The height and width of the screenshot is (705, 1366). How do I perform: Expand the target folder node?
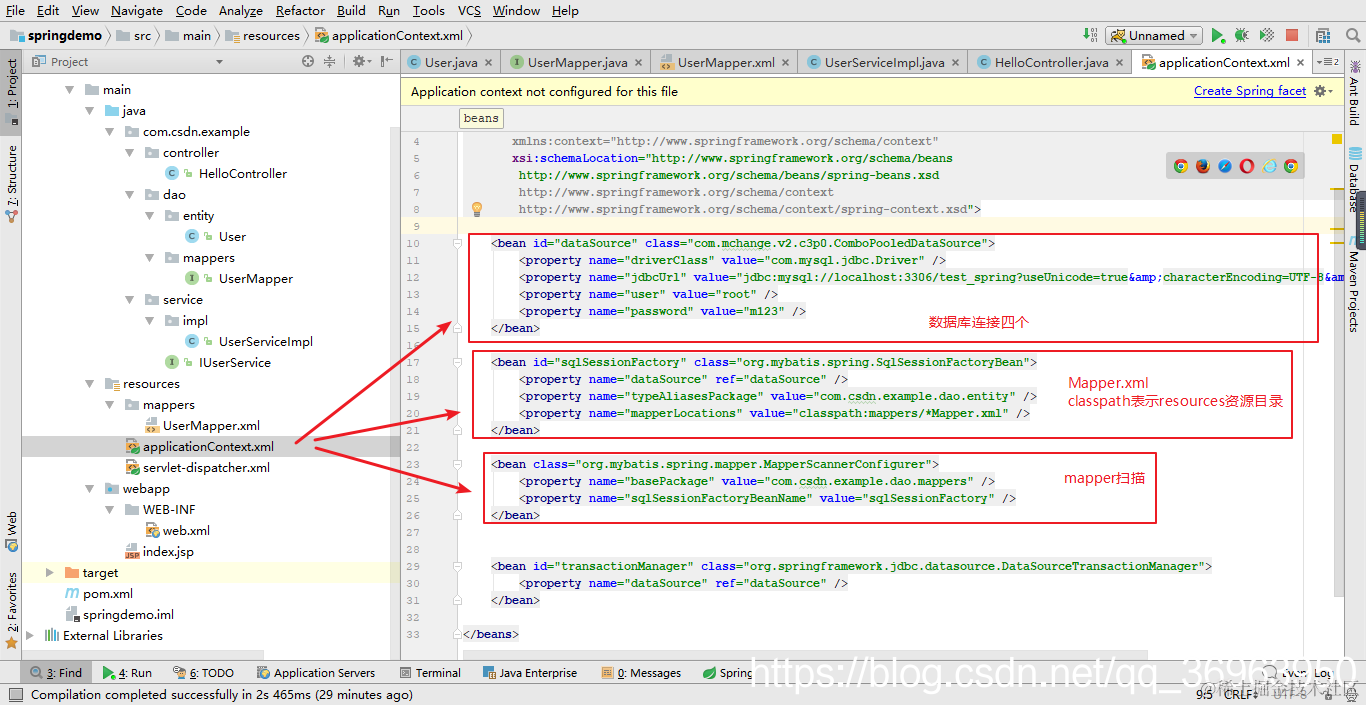pyautogui.click(x=50, y=573)
